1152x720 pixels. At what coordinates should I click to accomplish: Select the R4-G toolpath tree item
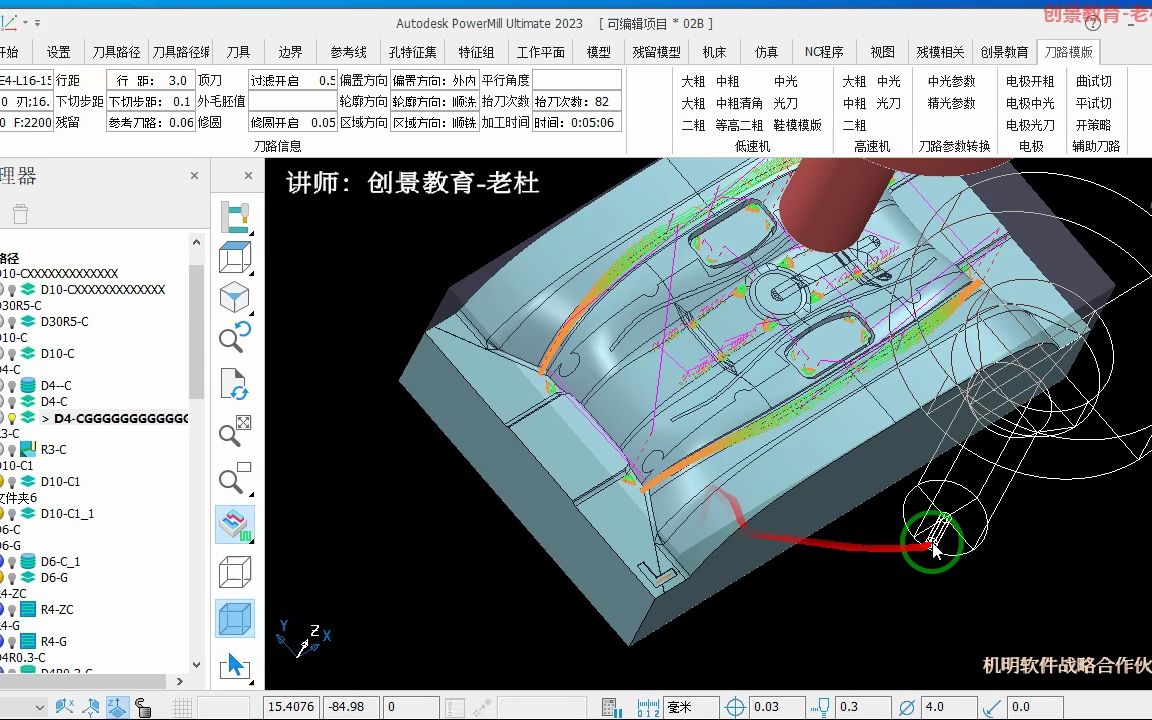coord(54,641)
